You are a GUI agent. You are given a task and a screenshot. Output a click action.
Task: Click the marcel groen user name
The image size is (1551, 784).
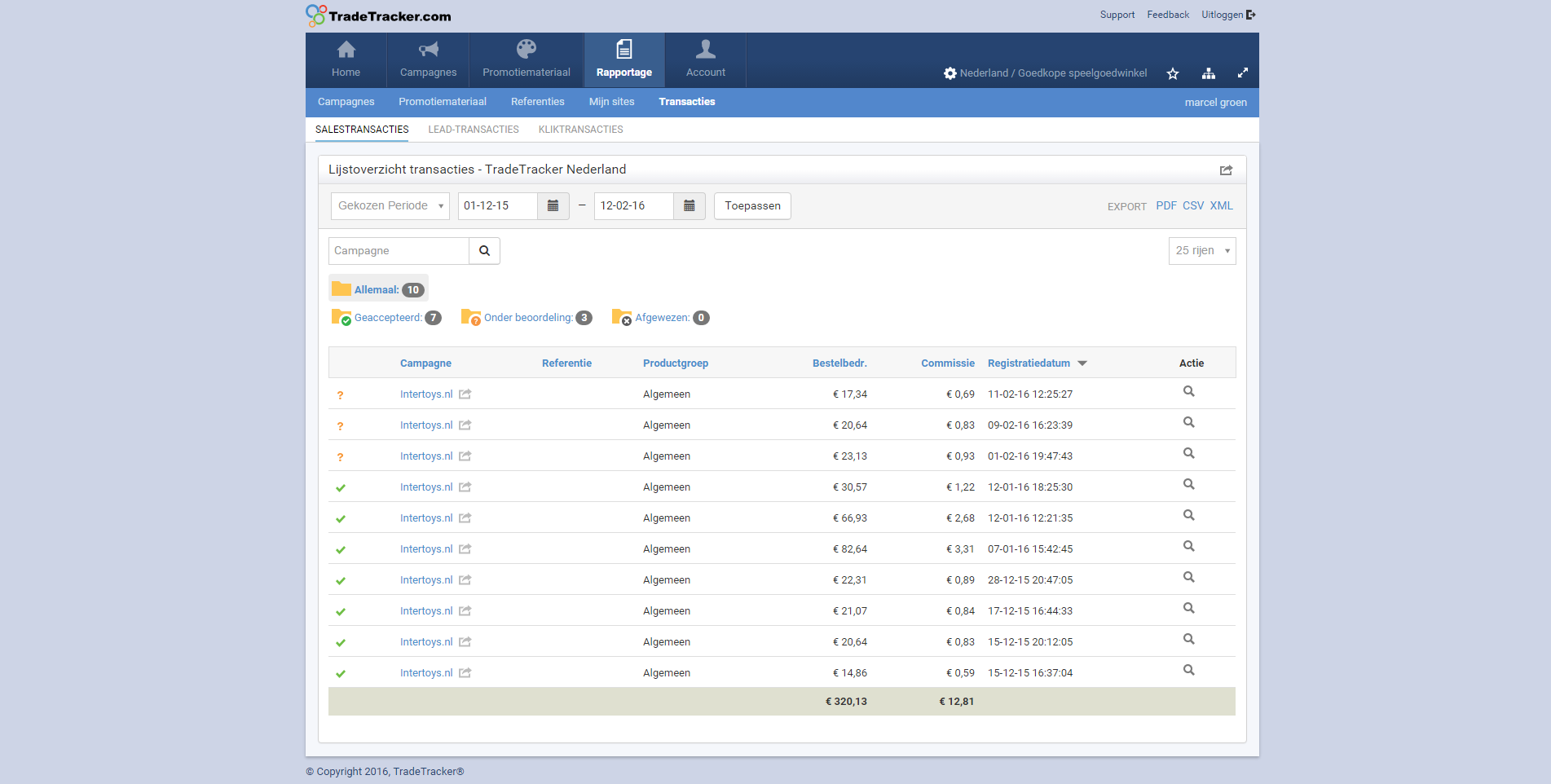[x=1216, y=102]
